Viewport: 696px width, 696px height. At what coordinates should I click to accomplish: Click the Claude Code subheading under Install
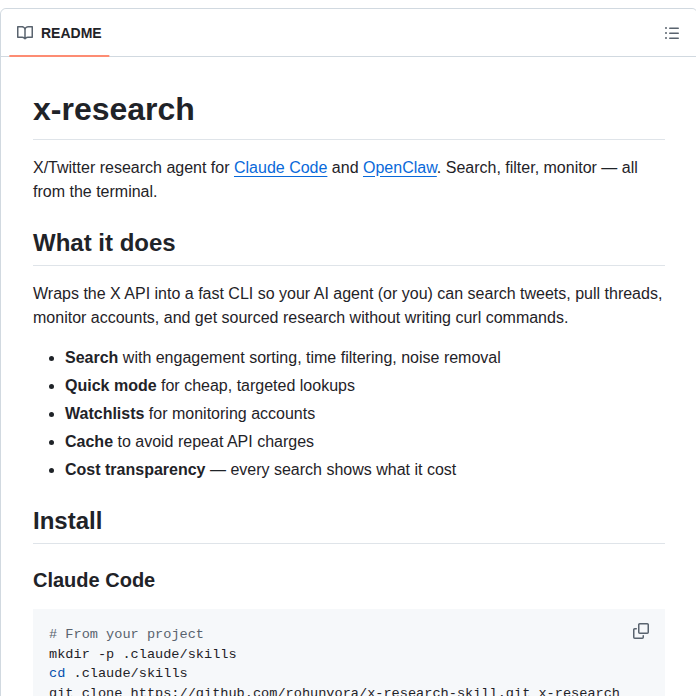(x=94, y=580)
